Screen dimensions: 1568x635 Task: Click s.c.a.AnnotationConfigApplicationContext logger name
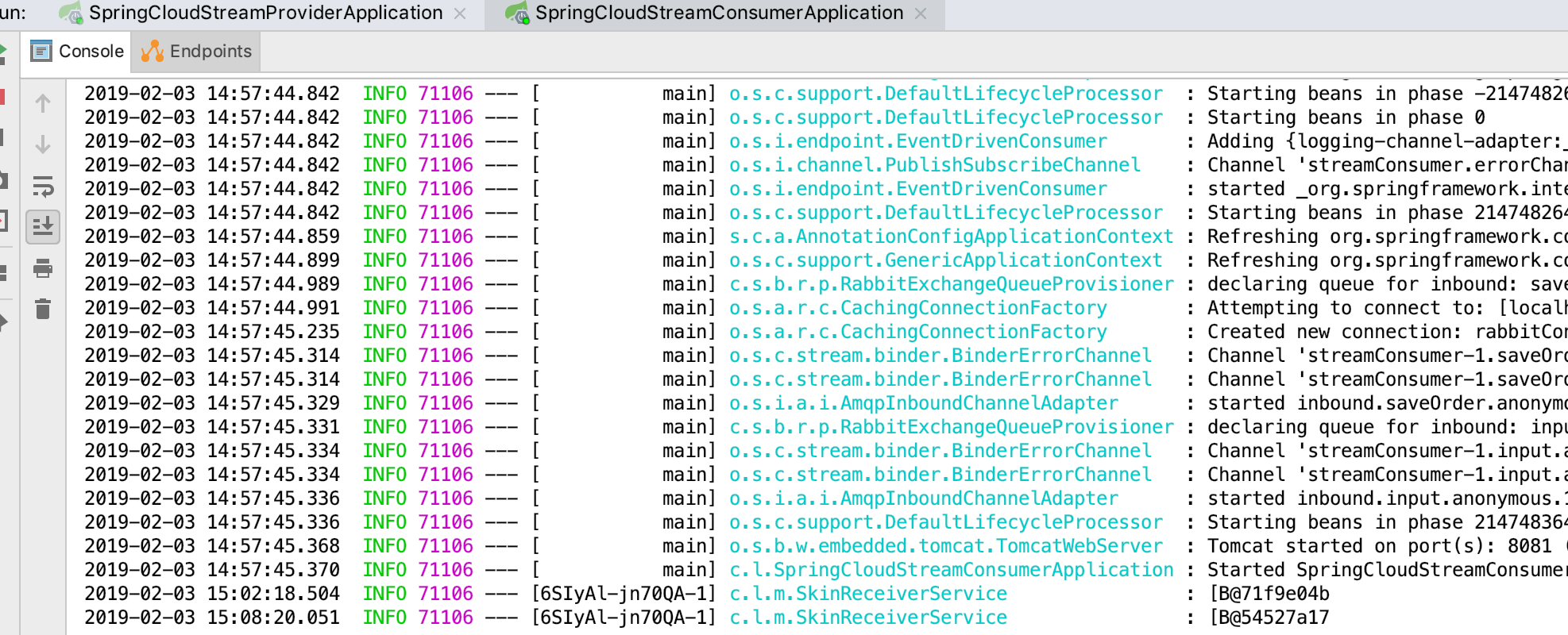pyautogui.click(x=952, y=237)
